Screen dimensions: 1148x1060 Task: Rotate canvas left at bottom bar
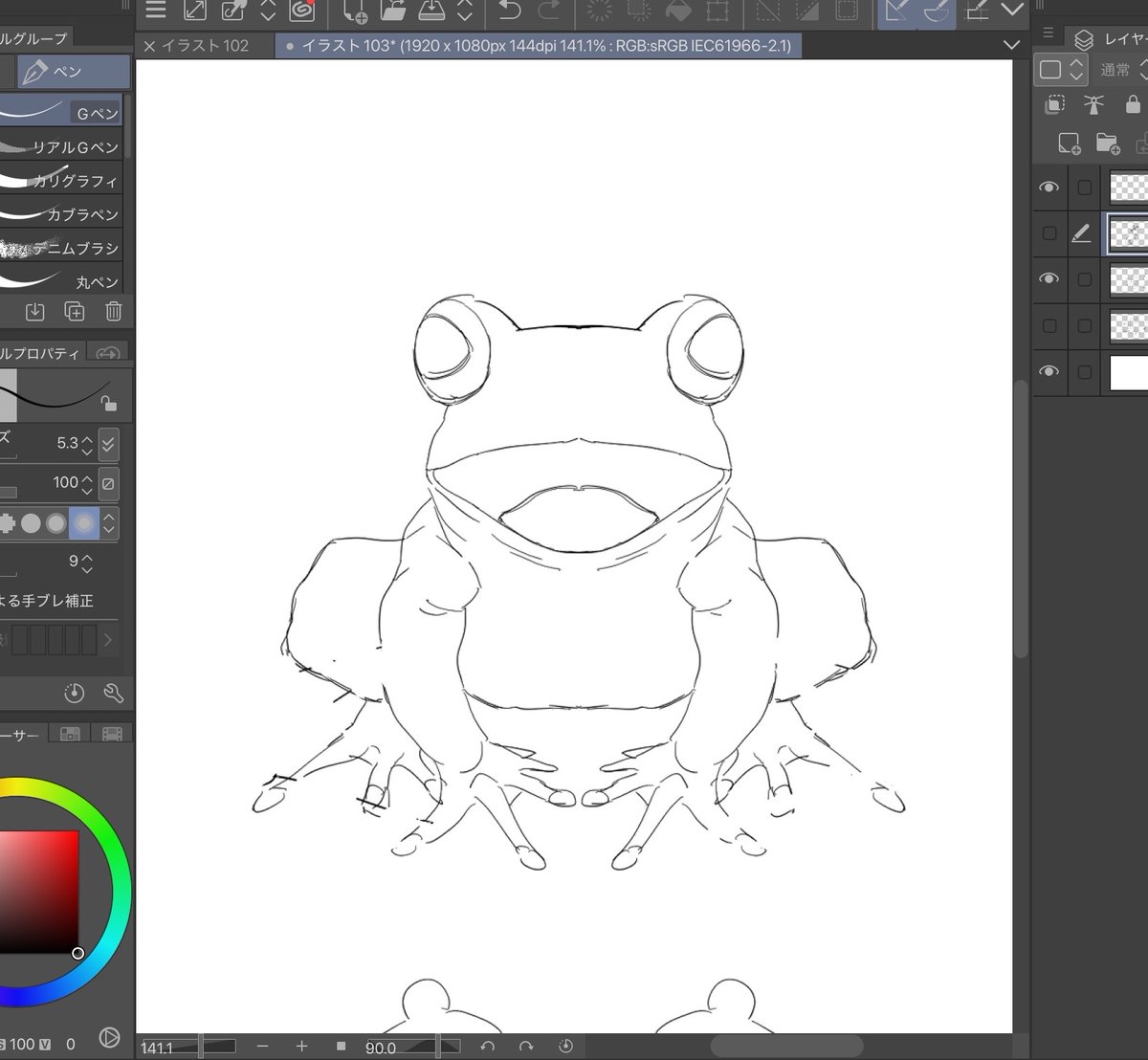point(488,1047)
